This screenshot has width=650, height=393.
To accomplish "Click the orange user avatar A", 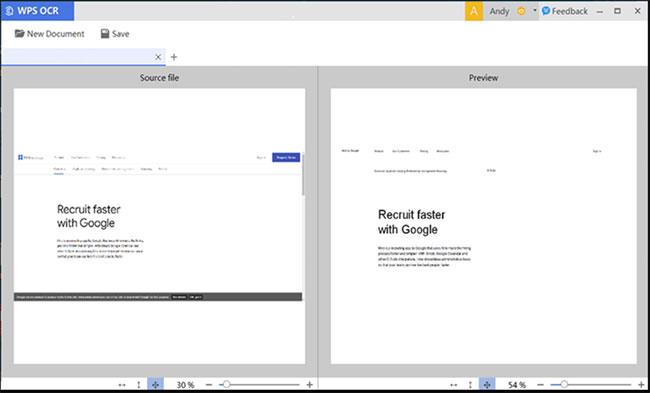I will point(474,11).
